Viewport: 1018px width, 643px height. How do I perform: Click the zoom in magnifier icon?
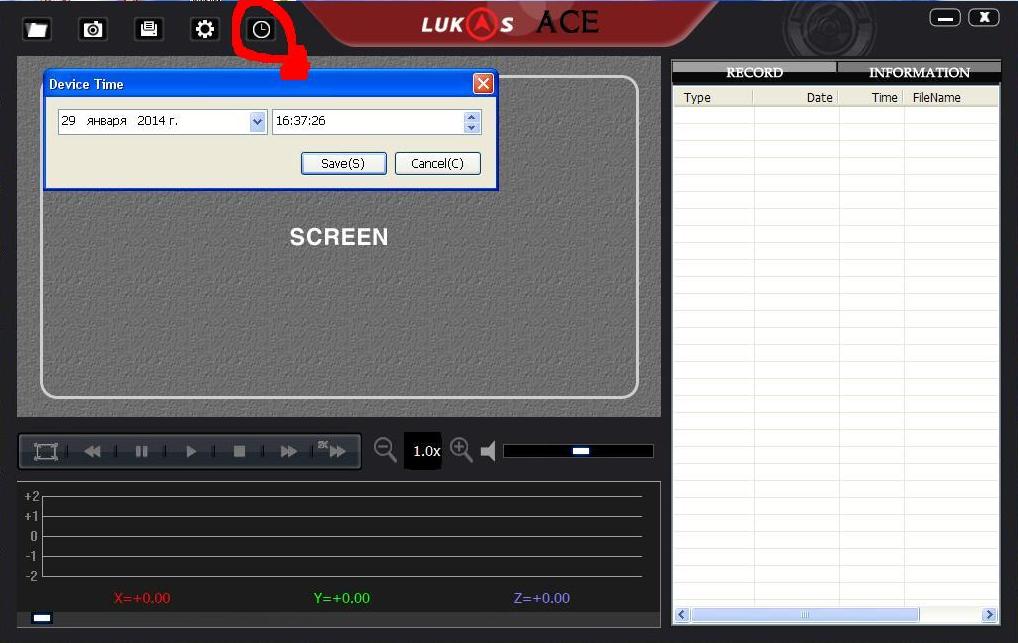click(x=461, y=450)
